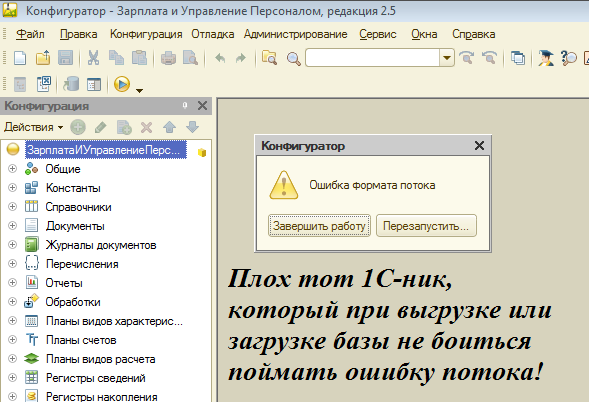Screen dimensions: 589x402
Task: Expand the Документы tree node
Action: (x=12, y=225)
